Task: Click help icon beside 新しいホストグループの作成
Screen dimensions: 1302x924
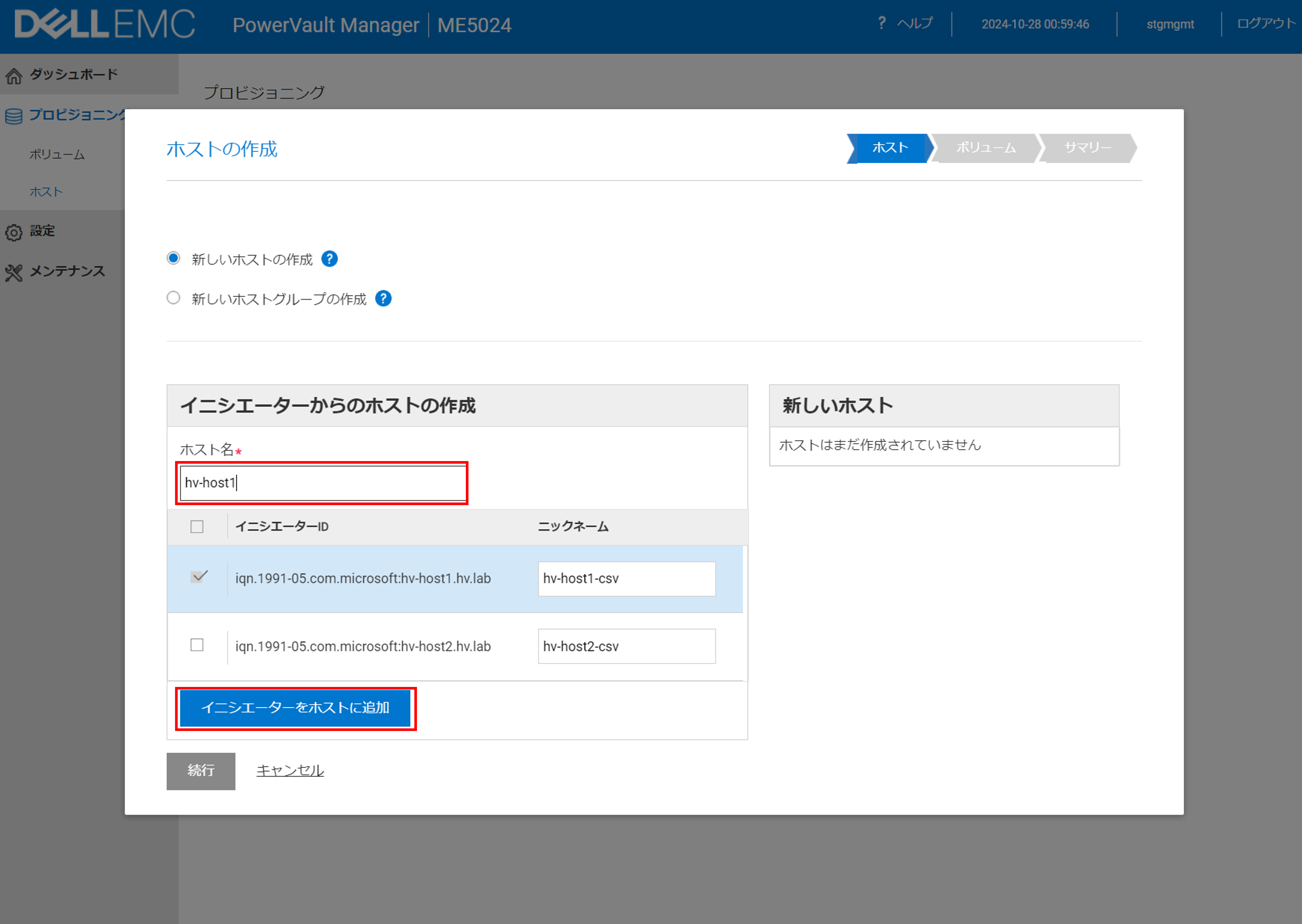Action: click(x=383, y=299)
